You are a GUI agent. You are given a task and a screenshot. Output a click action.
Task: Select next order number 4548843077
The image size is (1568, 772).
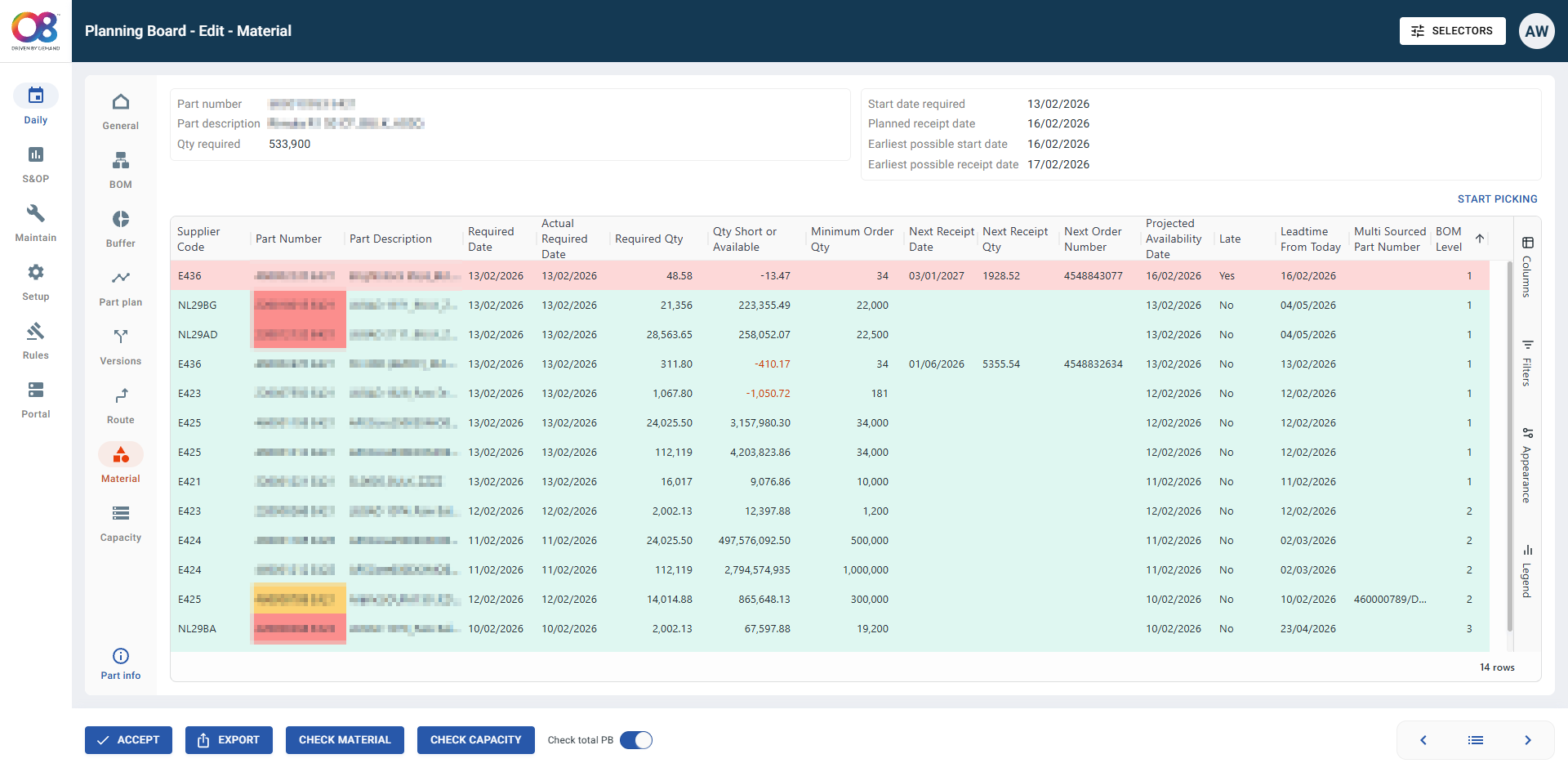click(1093, 276)
